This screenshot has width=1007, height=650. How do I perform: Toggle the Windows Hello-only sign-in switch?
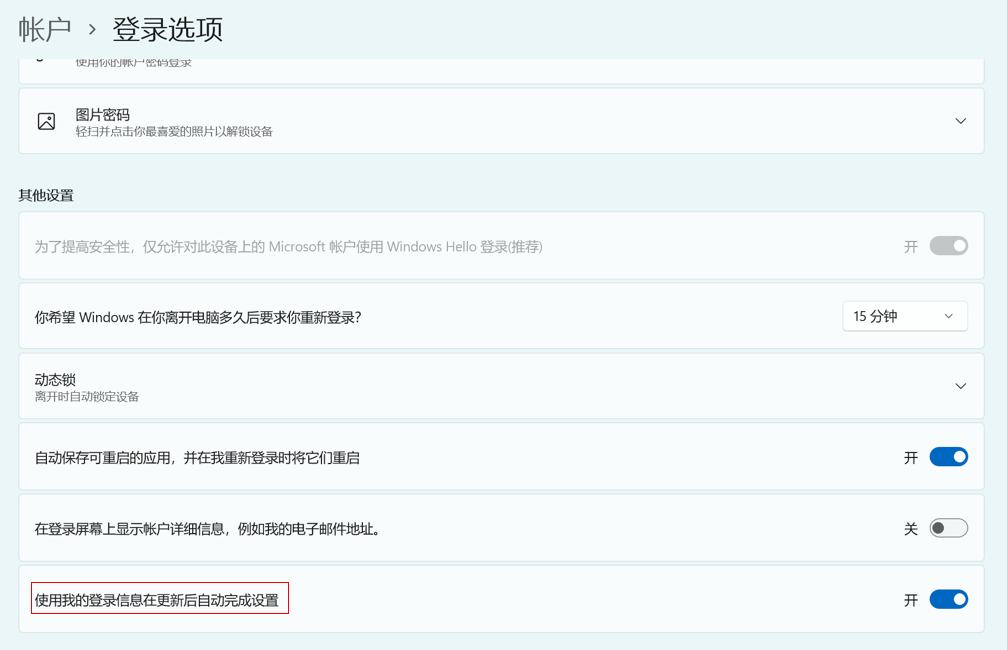(948, 246)
